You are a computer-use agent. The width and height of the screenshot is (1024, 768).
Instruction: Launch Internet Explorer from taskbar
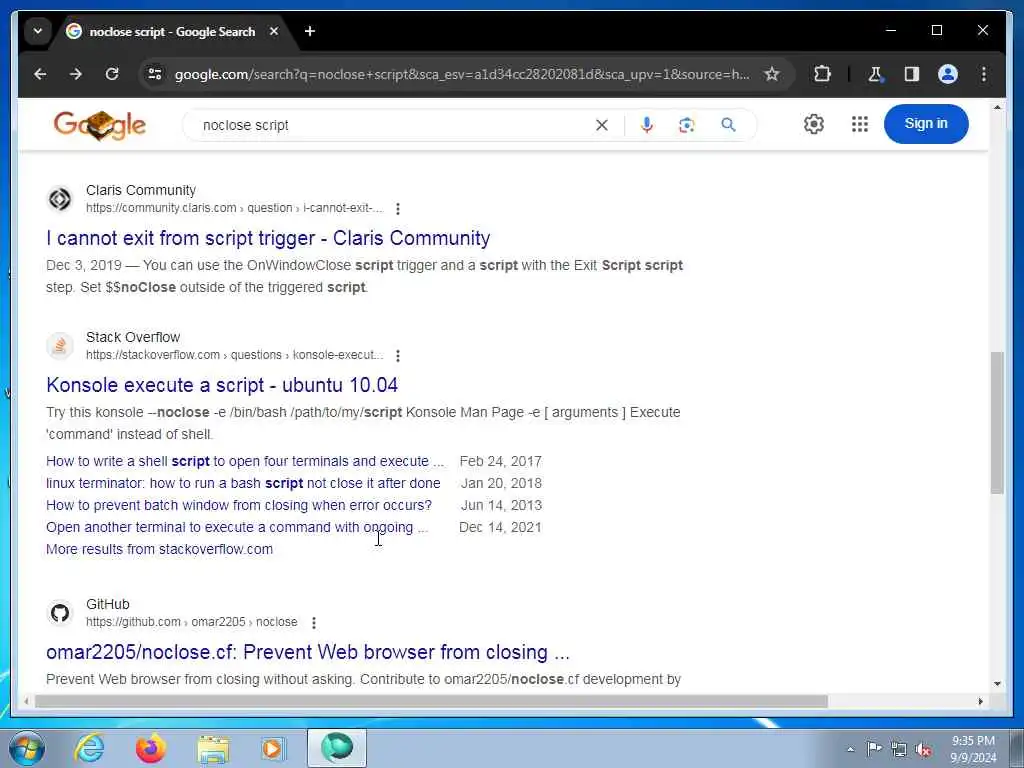coord(89,748)
